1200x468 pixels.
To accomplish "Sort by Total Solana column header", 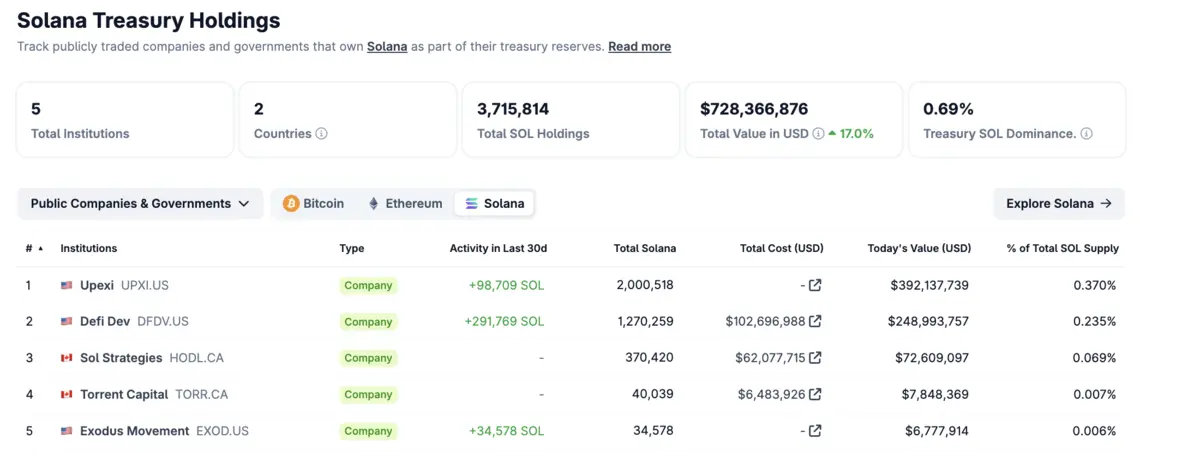I will tap(644, 248).
